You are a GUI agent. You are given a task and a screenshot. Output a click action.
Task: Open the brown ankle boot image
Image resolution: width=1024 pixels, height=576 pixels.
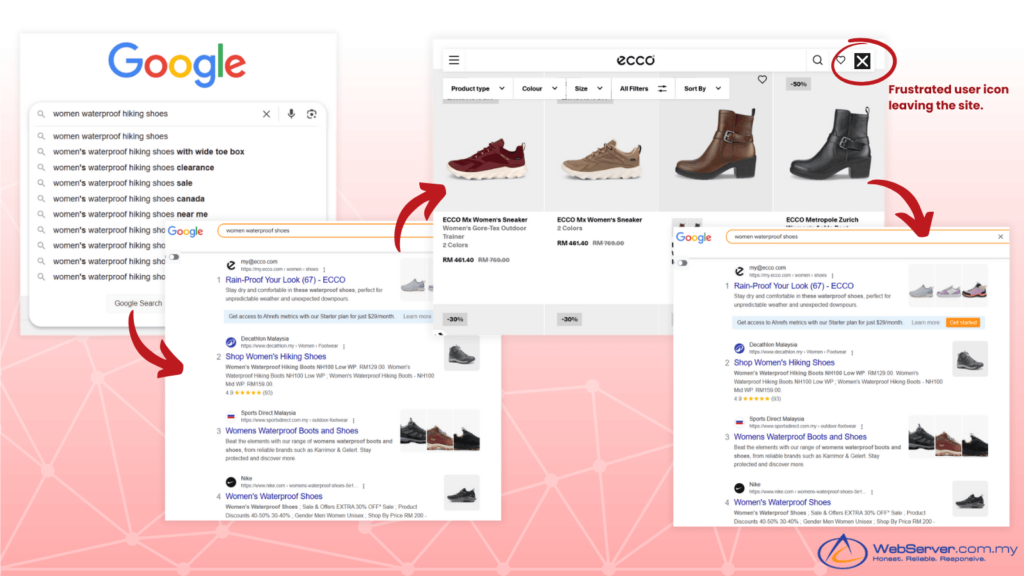(716, 144)
